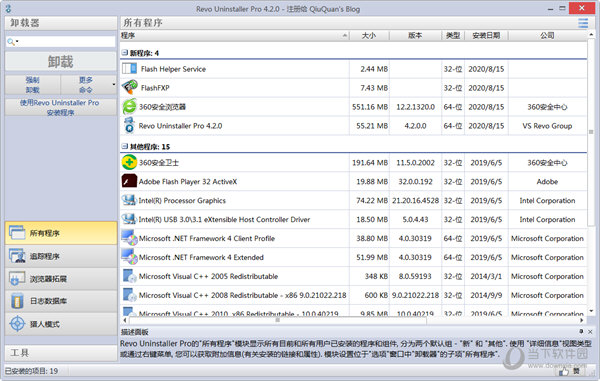Image resolution: width=600 pixels, height=381 pixels.
Task: Click the Visual C++ 2008 Redistributable icon
Action: (129, 295)
